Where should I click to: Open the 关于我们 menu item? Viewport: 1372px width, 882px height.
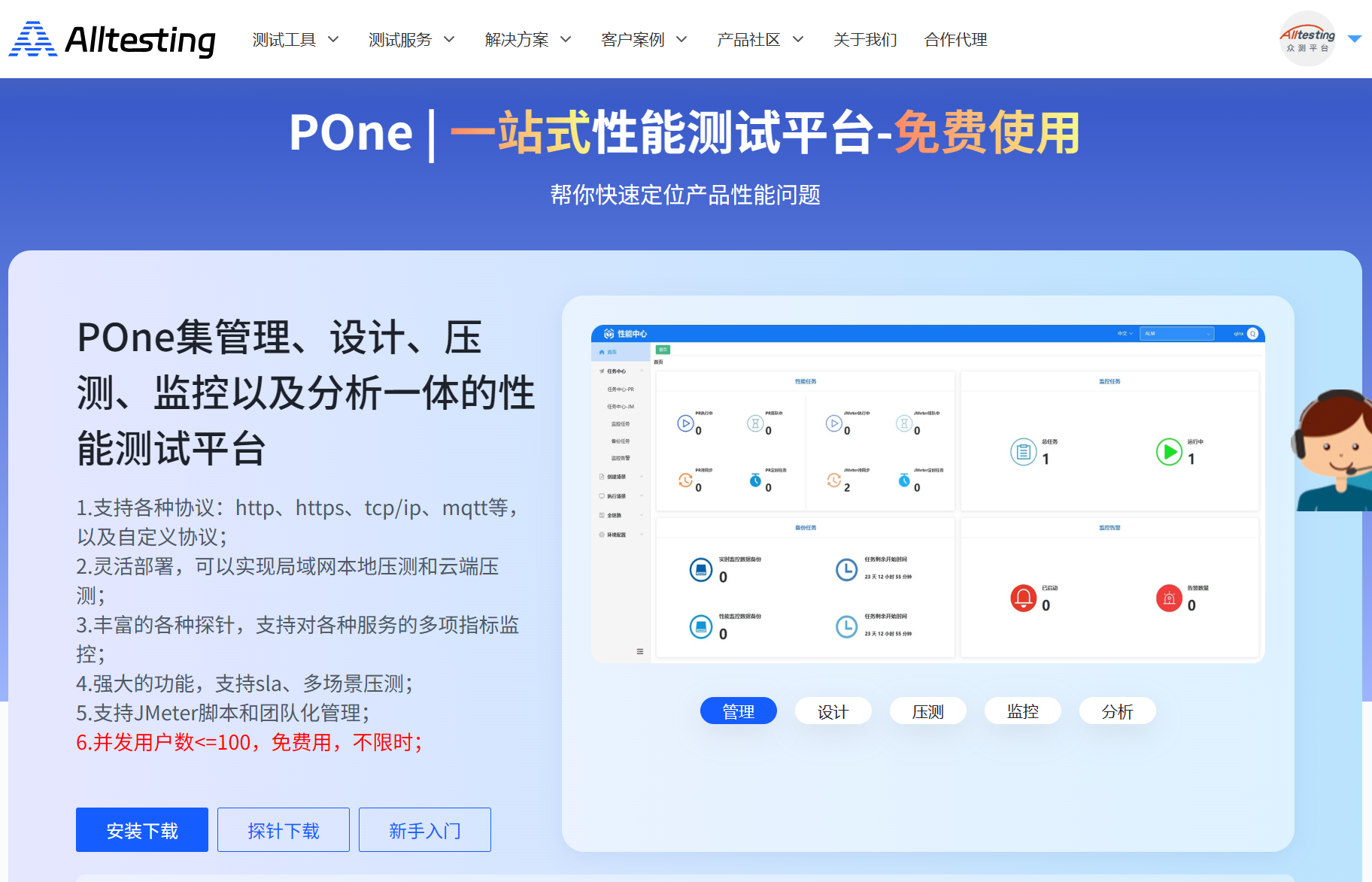pos(865,40)
